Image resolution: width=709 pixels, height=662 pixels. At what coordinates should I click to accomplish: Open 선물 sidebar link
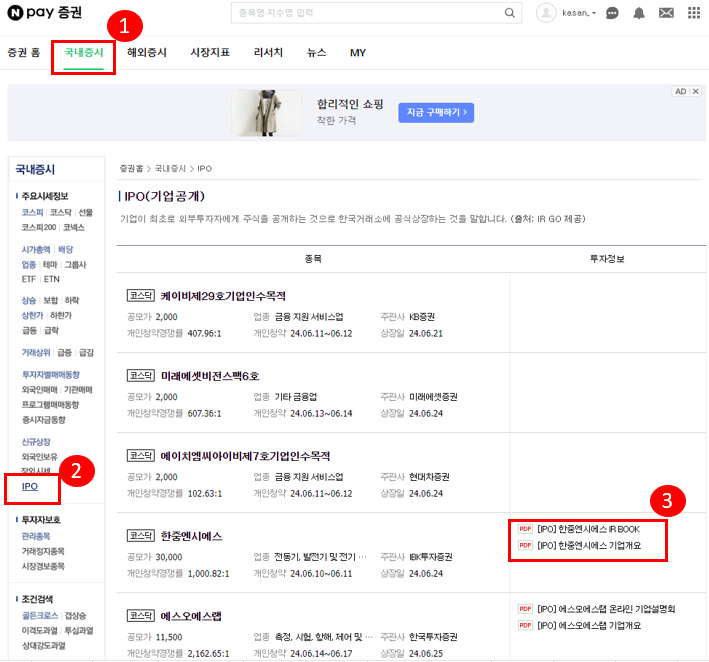85,212
